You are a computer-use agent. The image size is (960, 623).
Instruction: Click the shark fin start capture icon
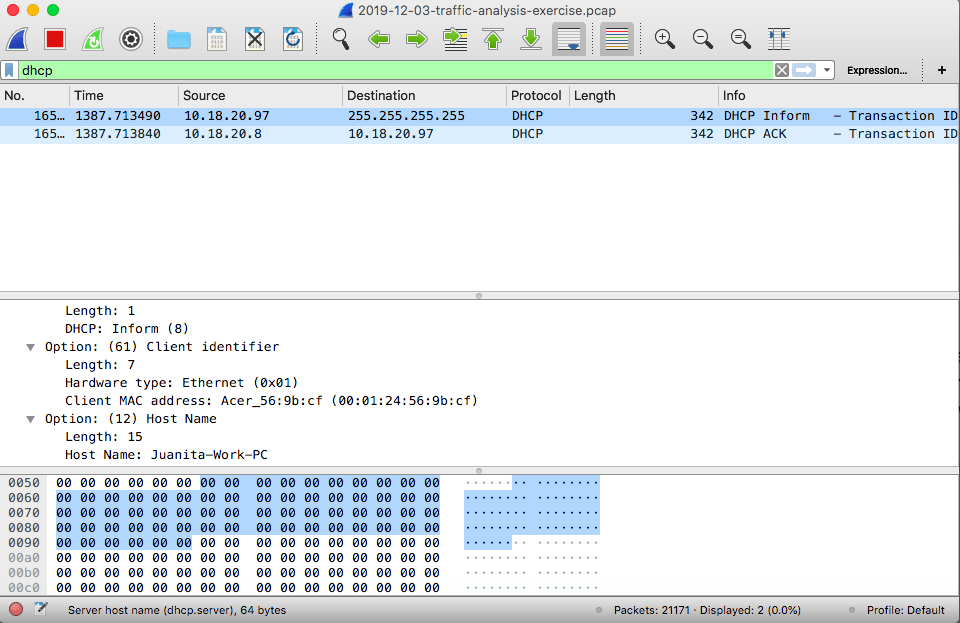click(x=17, y=39)
